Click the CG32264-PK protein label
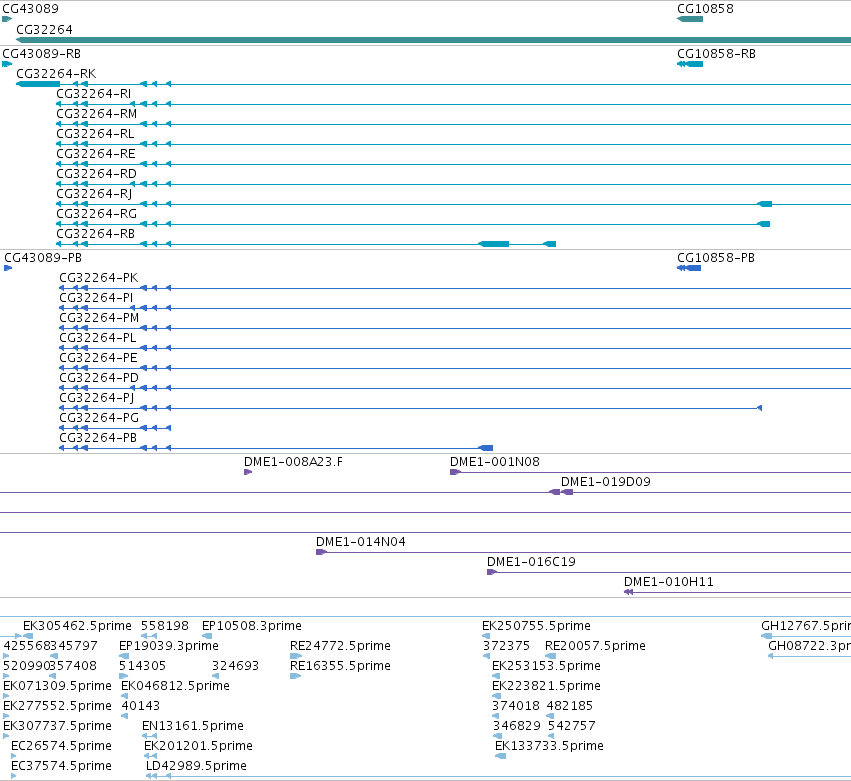The height and width of the screenshot is (781, 851). 99,278
